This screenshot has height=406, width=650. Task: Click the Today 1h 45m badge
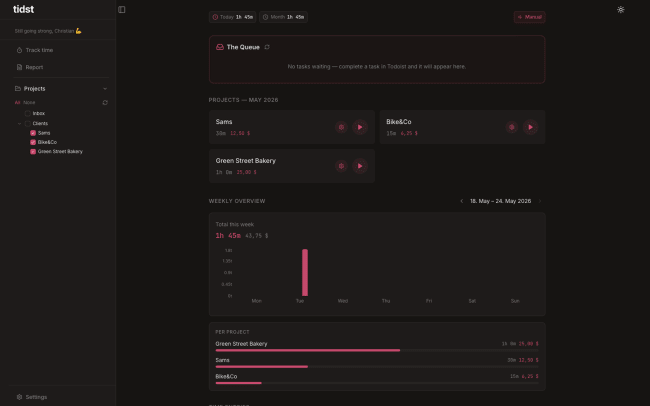tap(232, 17)
